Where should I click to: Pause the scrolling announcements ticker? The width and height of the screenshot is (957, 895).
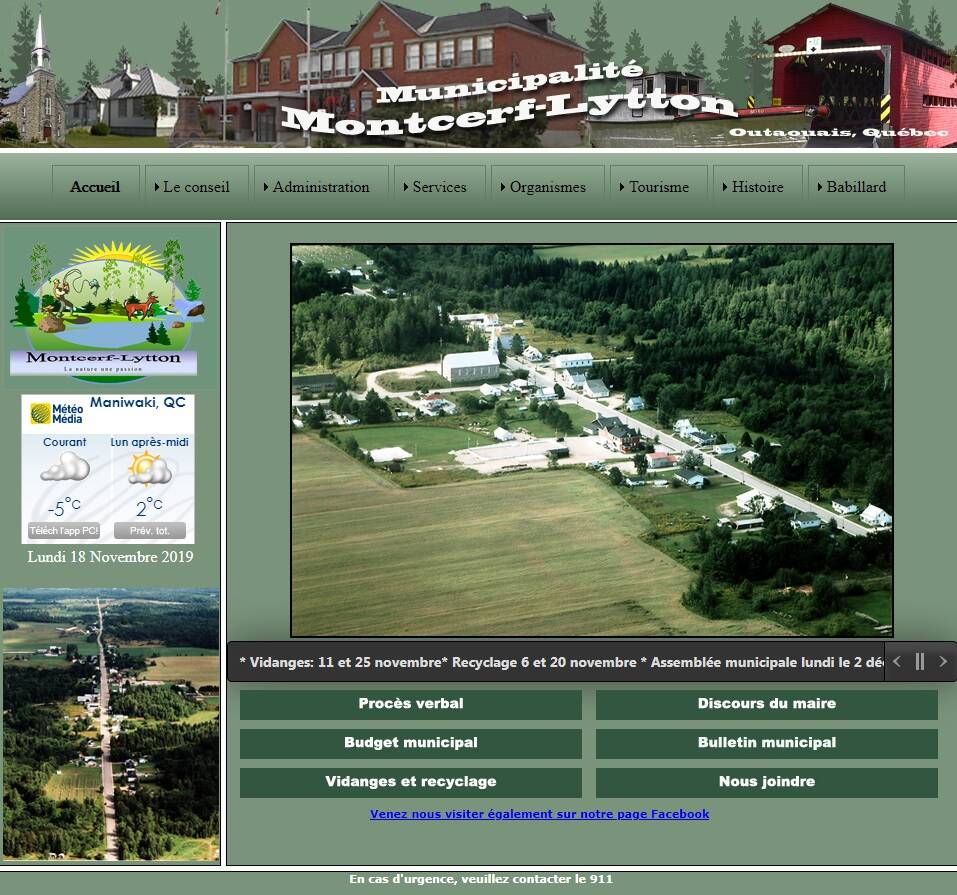919,661
